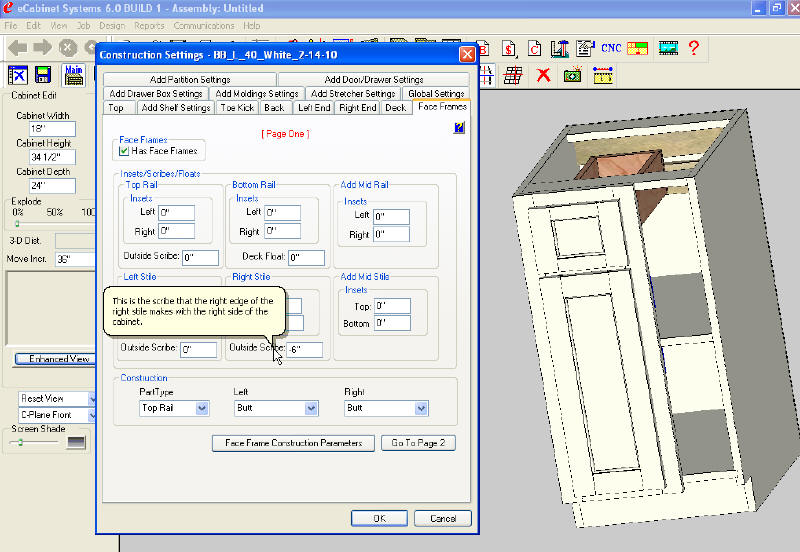Switch to the Add Shelf Settings tab
The image size is (800, 552).
176,108
